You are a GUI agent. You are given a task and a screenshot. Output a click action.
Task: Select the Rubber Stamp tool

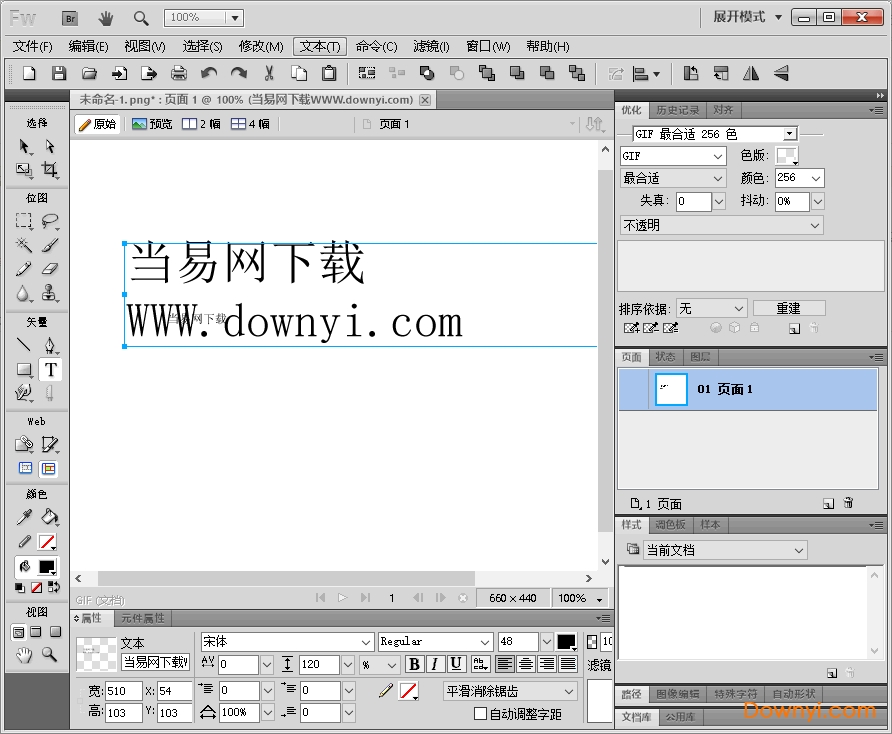tap(50, 294)
